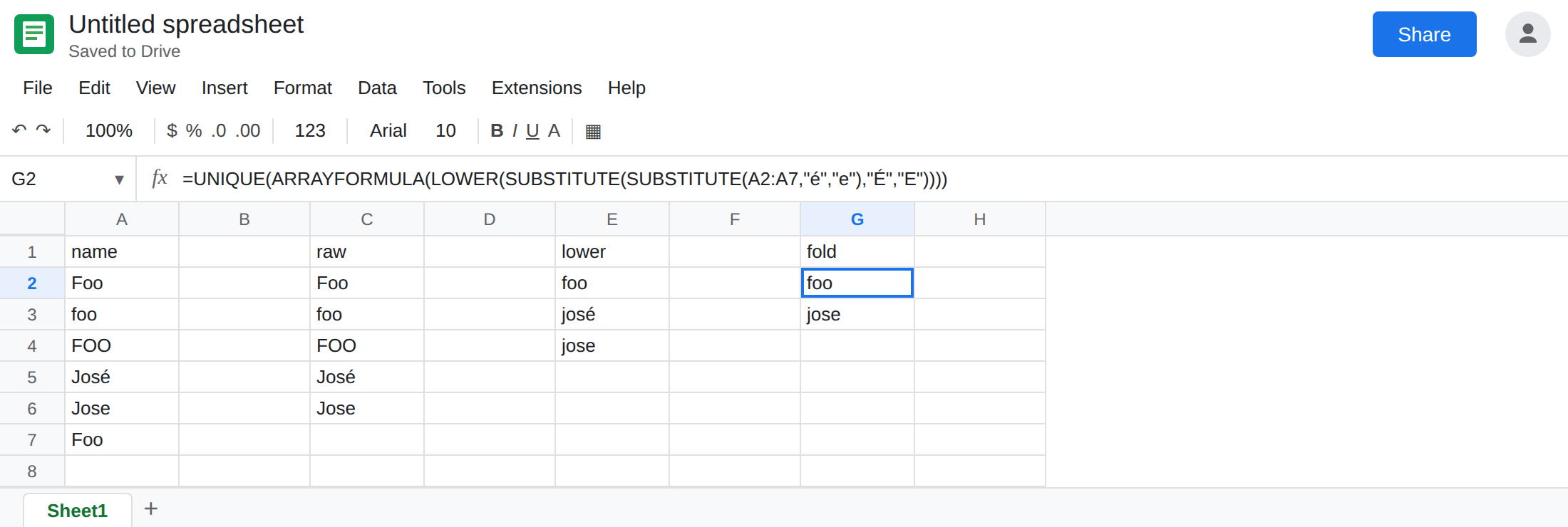Decrease decimal places (.0)

[x=219, y=130]
